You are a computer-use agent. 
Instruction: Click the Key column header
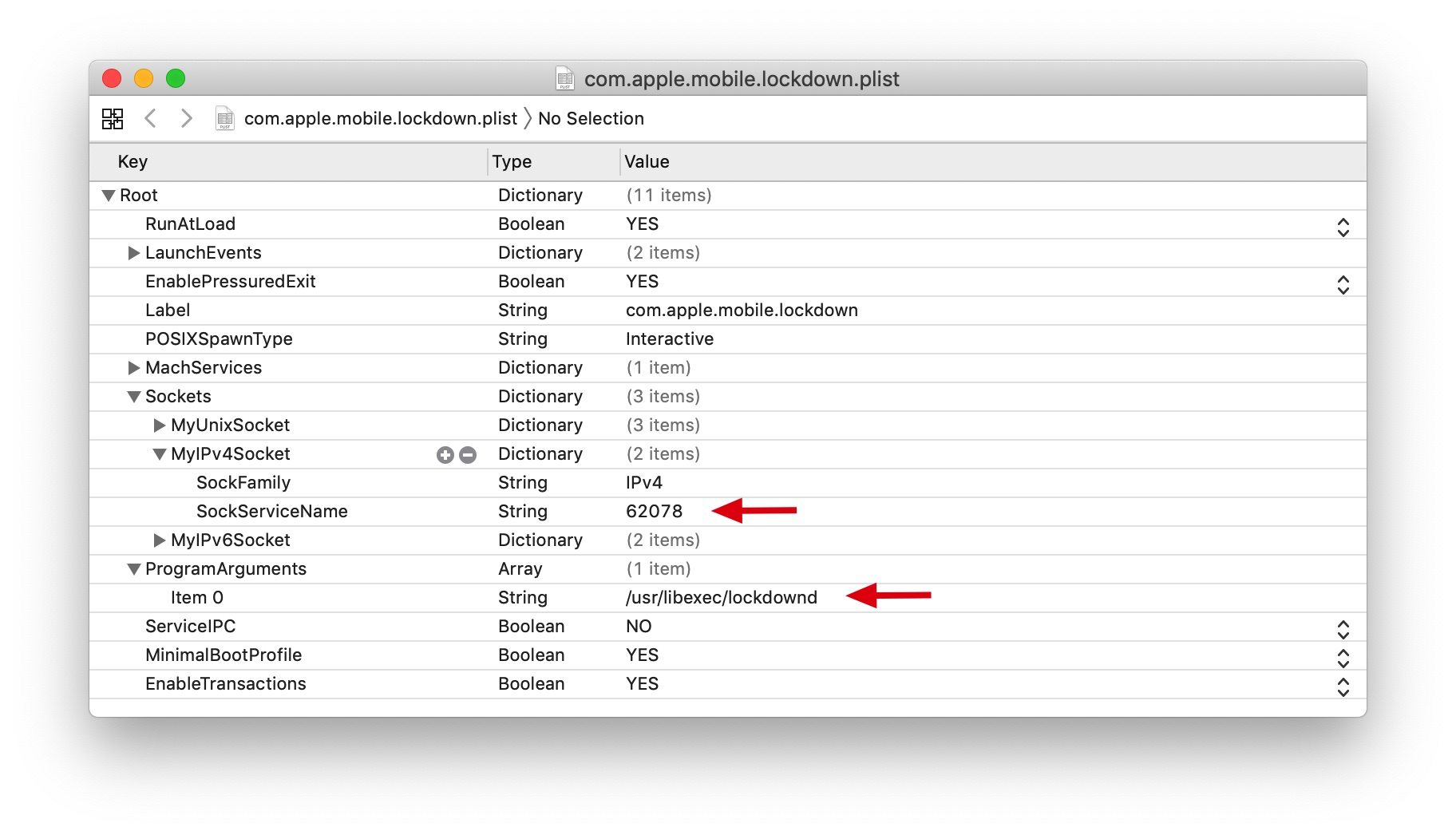click(133, 162)
